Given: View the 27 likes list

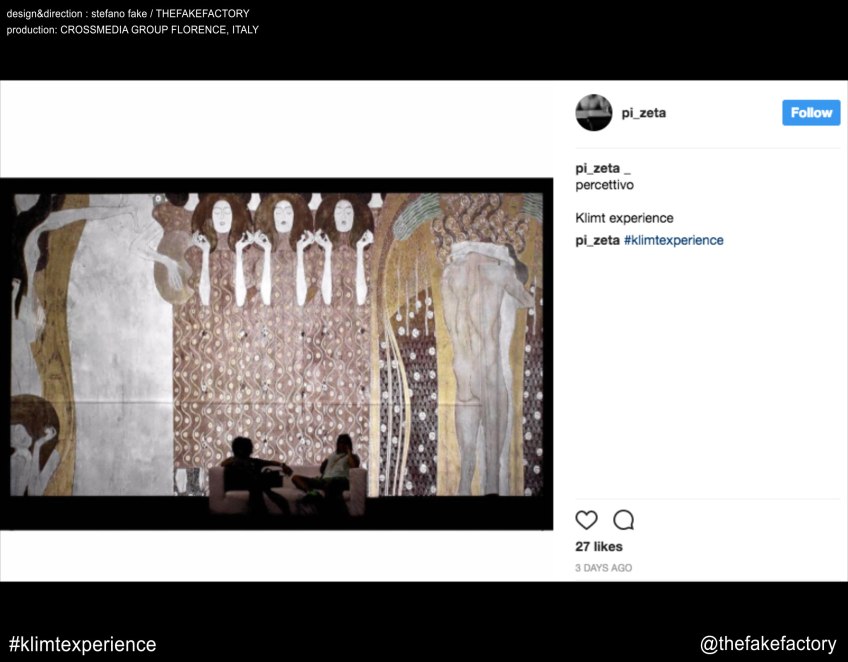Looking at the screenshot, I should (599, 547).
